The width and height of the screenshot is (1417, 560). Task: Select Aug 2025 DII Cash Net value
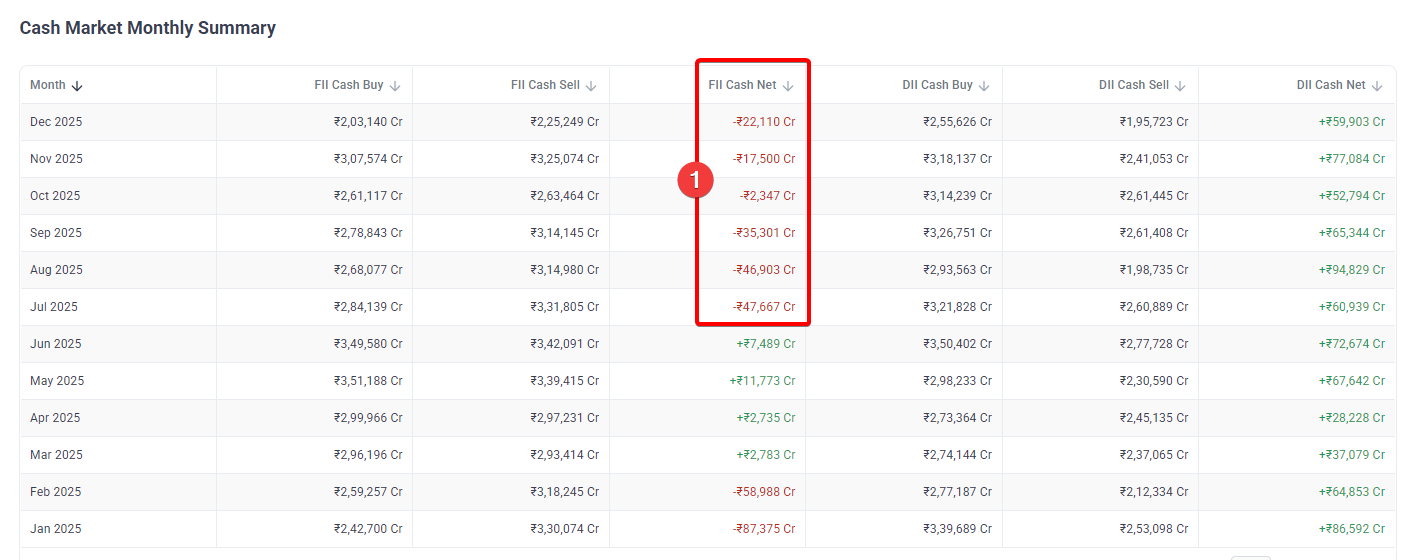point(1351,270)
